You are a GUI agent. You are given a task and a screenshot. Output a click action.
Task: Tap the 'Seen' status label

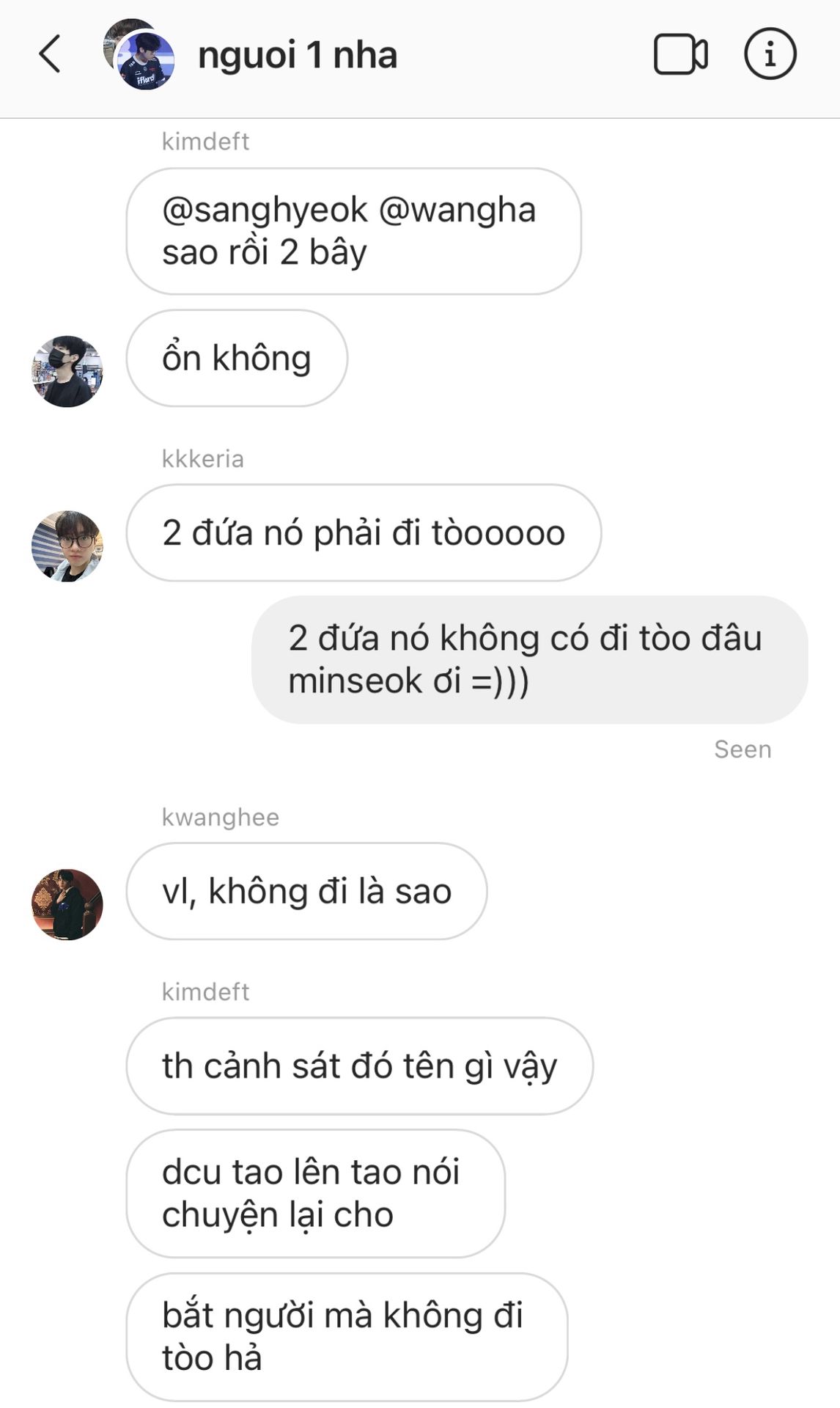pyautogui.click(x=743, y=749)
